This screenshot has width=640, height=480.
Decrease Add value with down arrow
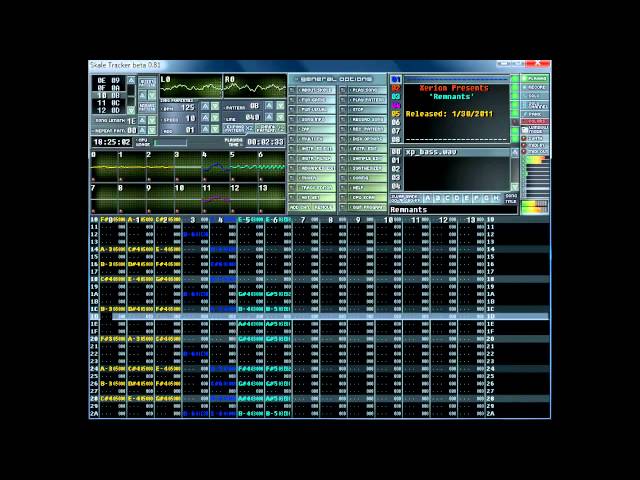215,129
